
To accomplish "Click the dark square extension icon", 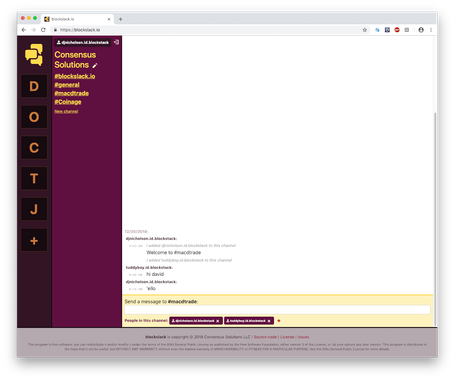I will (387, 30).
